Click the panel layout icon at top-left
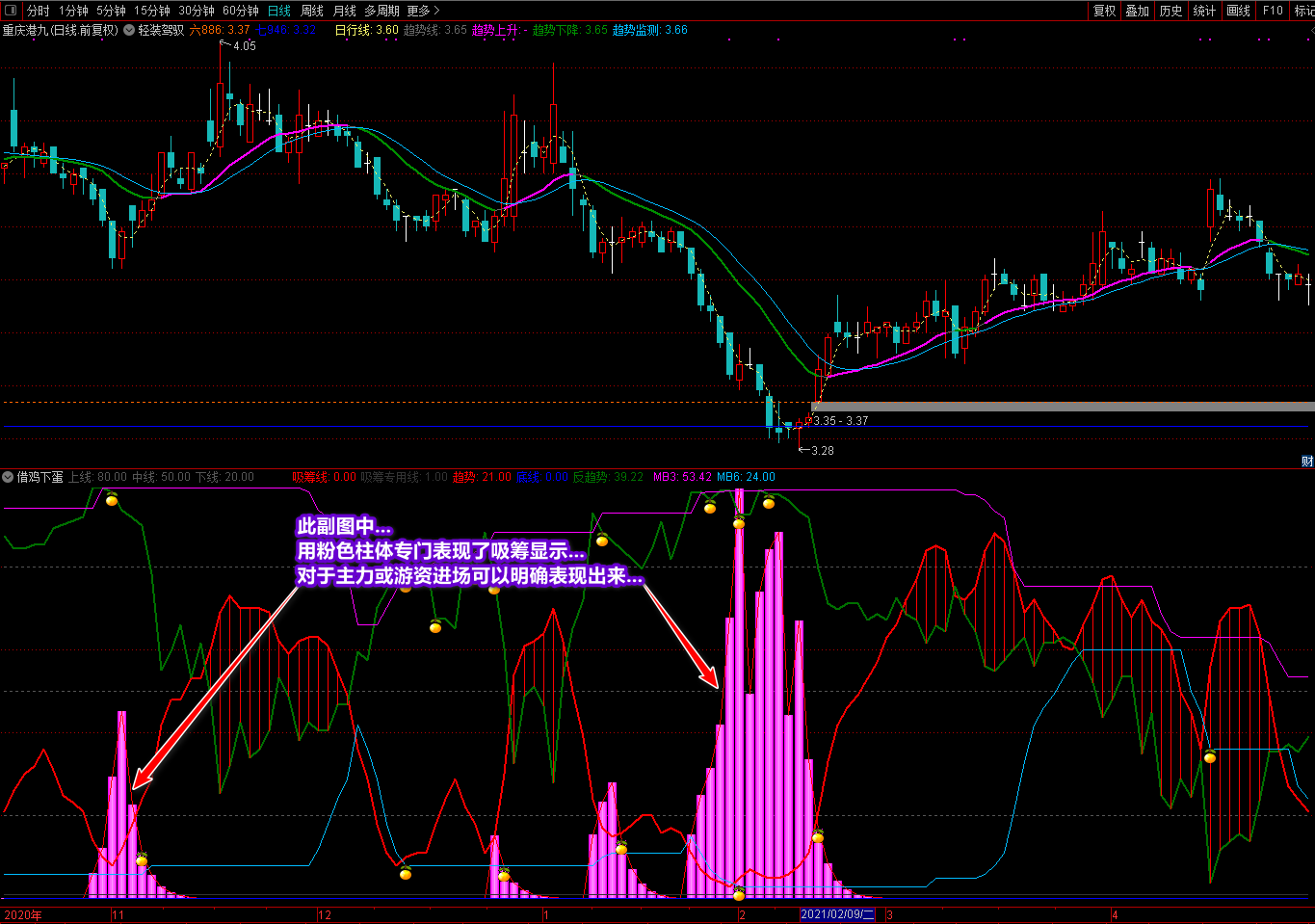Screen dimensions: 1315x924 tap(11, 11)
